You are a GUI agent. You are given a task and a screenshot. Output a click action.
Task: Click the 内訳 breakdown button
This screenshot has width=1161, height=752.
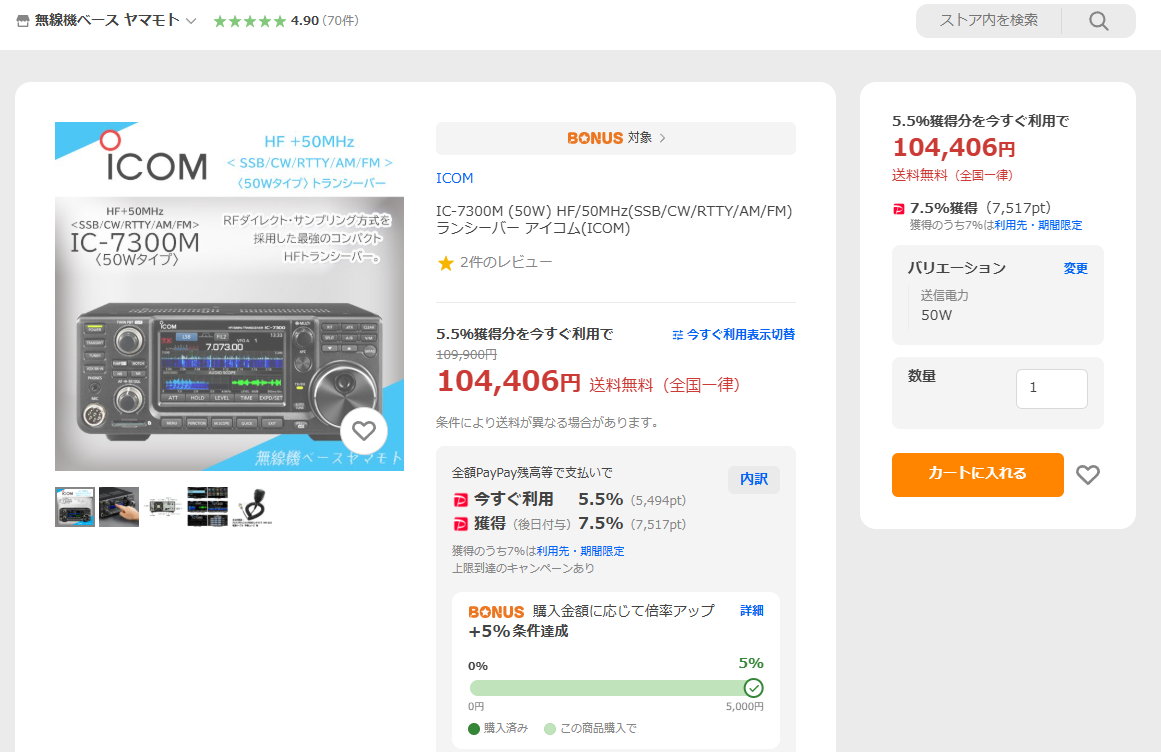pyautogui.click(x=753, y=479)
